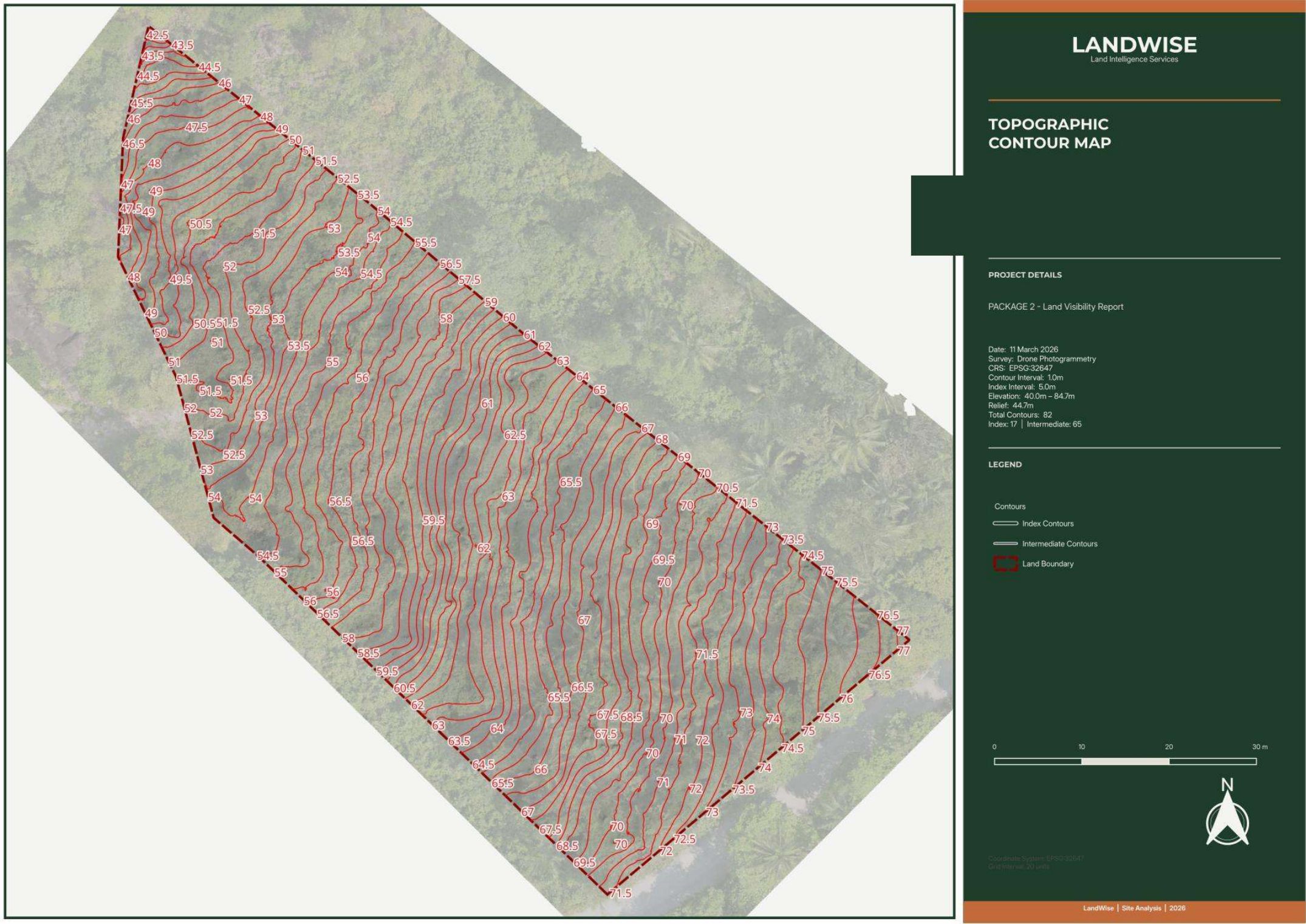Click the 42.5 contour label

point(157,35)
